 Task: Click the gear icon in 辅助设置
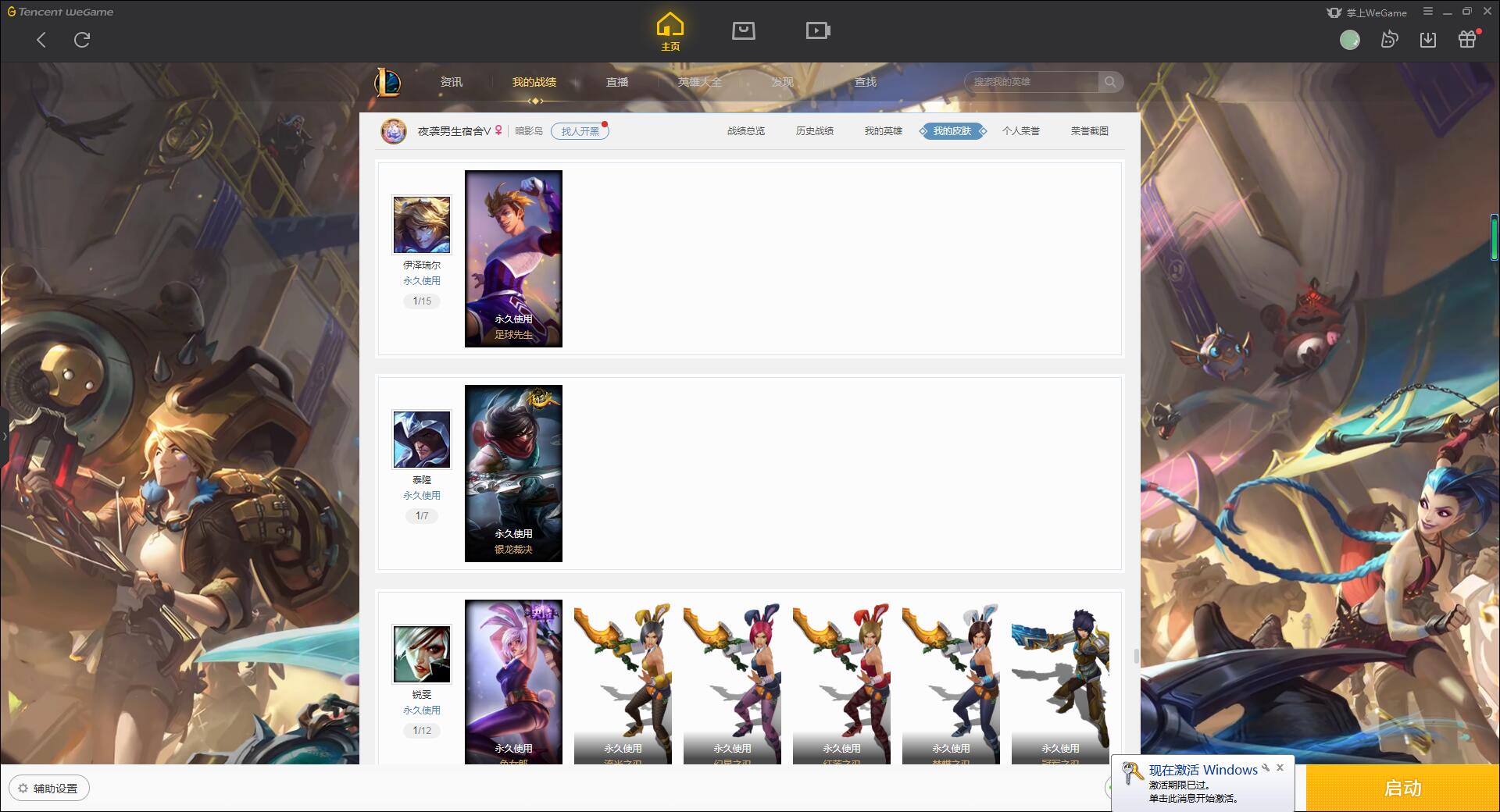point(23,789)
